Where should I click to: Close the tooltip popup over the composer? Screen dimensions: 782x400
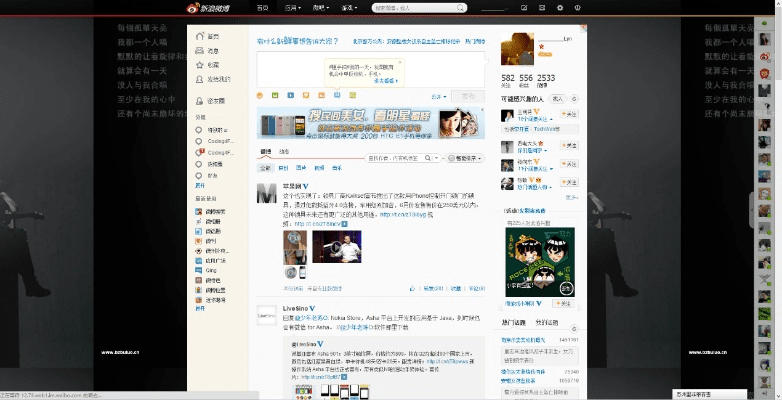pos(400,63)
